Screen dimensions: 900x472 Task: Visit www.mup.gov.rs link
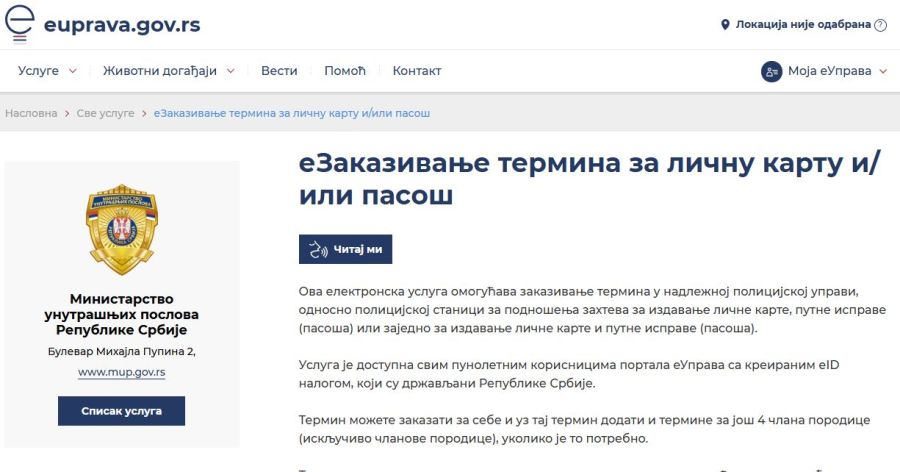[x=122, y=372]
